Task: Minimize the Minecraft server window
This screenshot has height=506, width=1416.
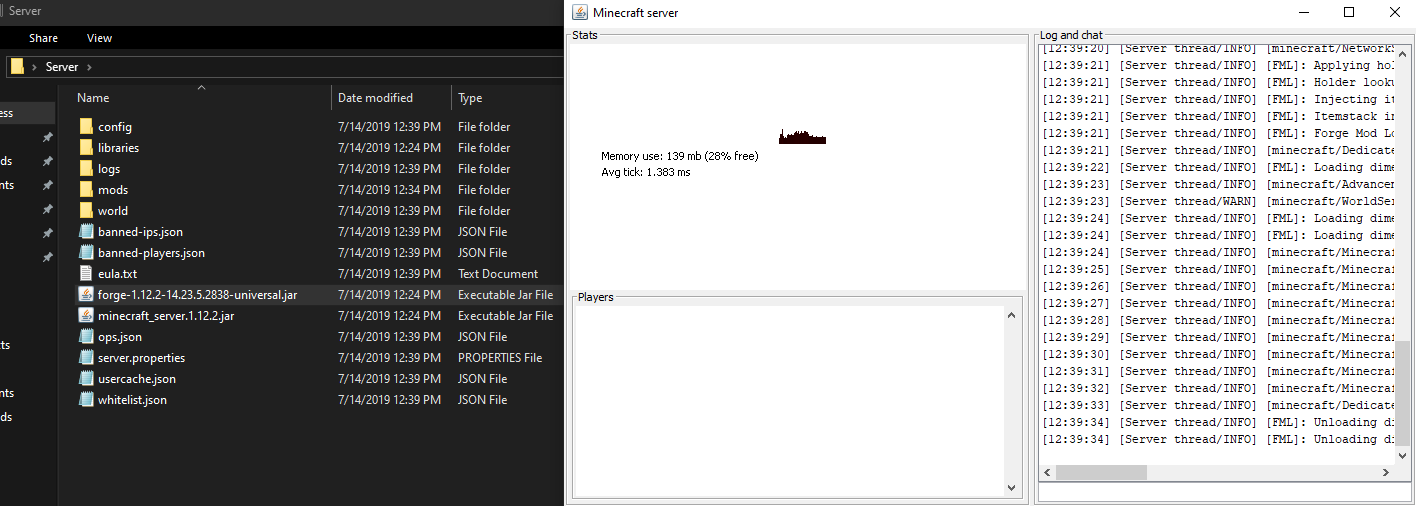Action: tap(1303, 12)
